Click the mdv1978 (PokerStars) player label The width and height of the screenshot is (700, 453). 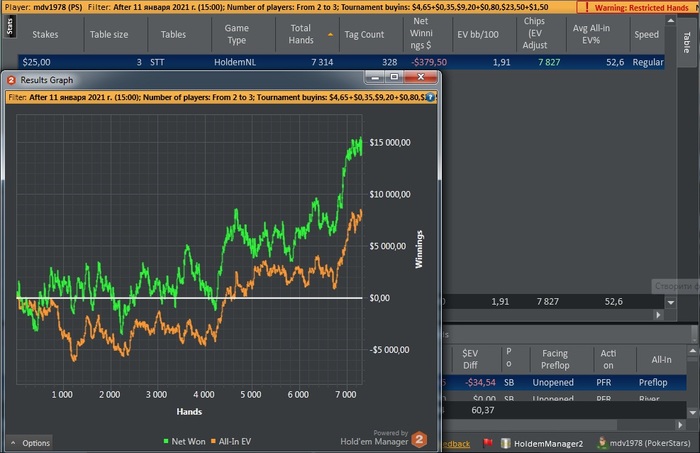(x=650, y=443)
